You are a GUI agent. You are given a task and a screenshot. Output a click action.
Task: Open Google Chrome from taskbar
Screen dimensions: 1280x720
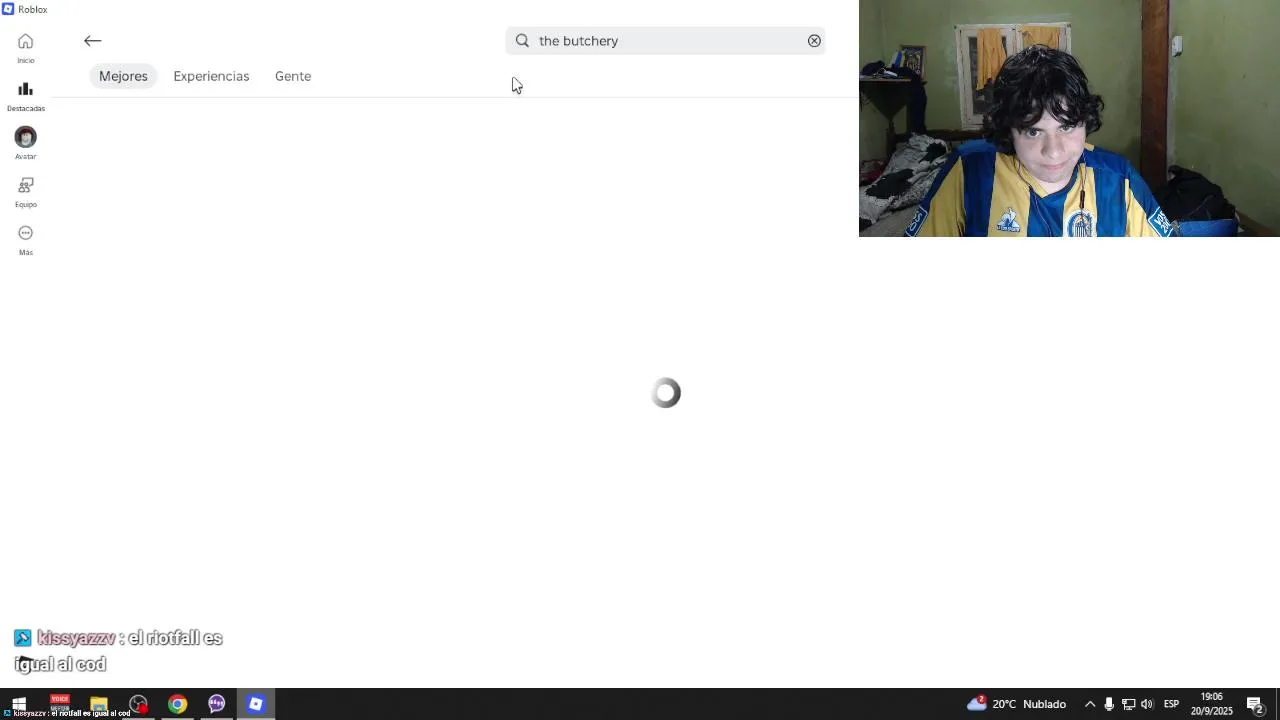177,704
